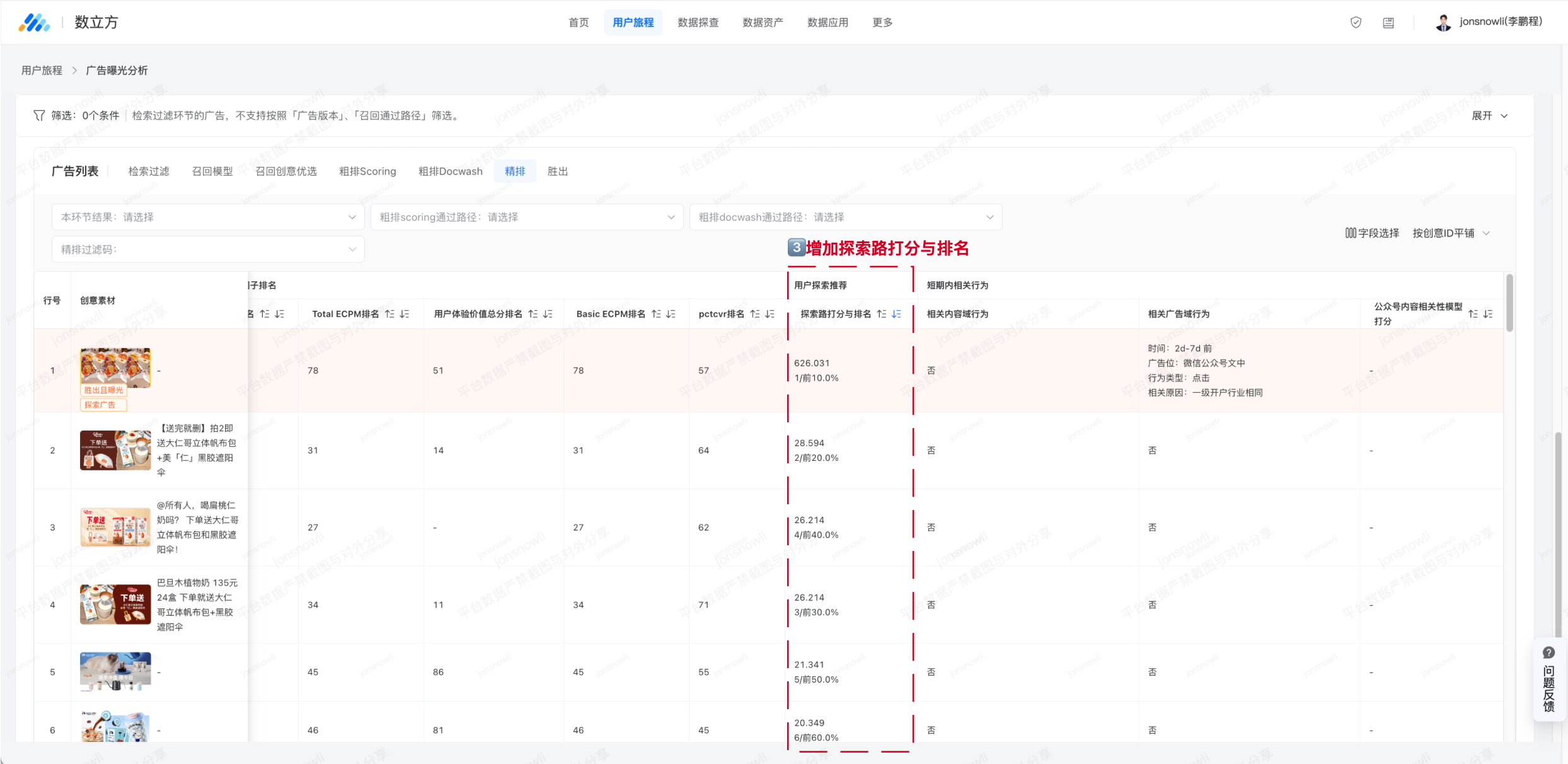Open the document icon beside shield
Image resolution: width=1568 pixels, height=764 pixels.
coord(1388,23)
